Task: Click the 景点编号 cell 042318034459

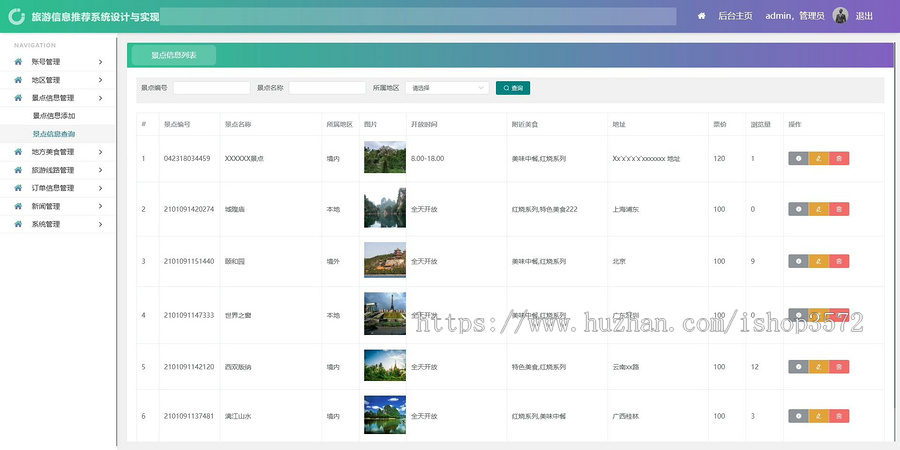Action: 187,158
